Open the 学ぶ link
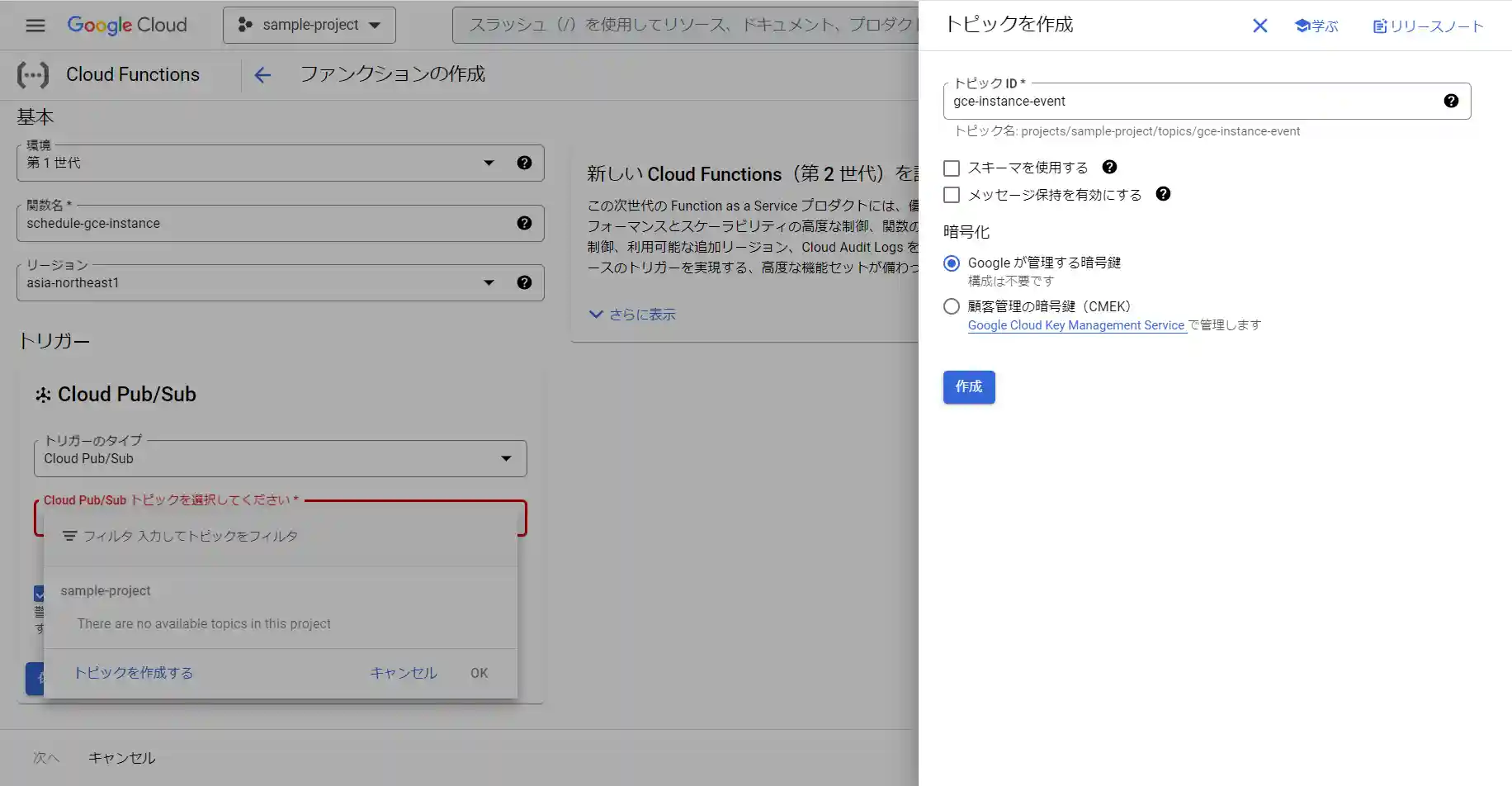 click(1316, 26)
